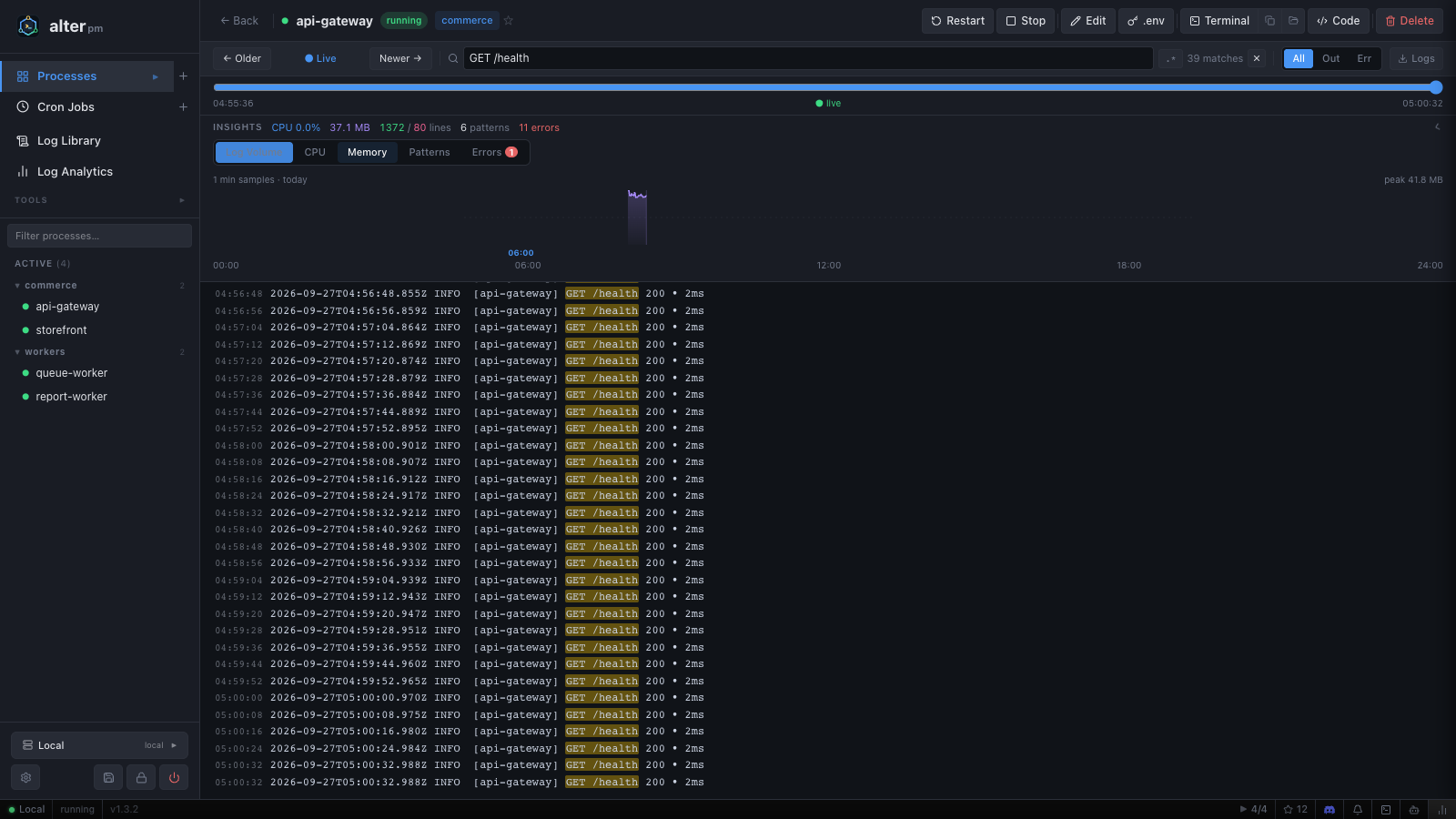The height and width of the screenshot is (819, 1456).
Task: Open the Discord icon in status bar
Action: click(1329, 809)
